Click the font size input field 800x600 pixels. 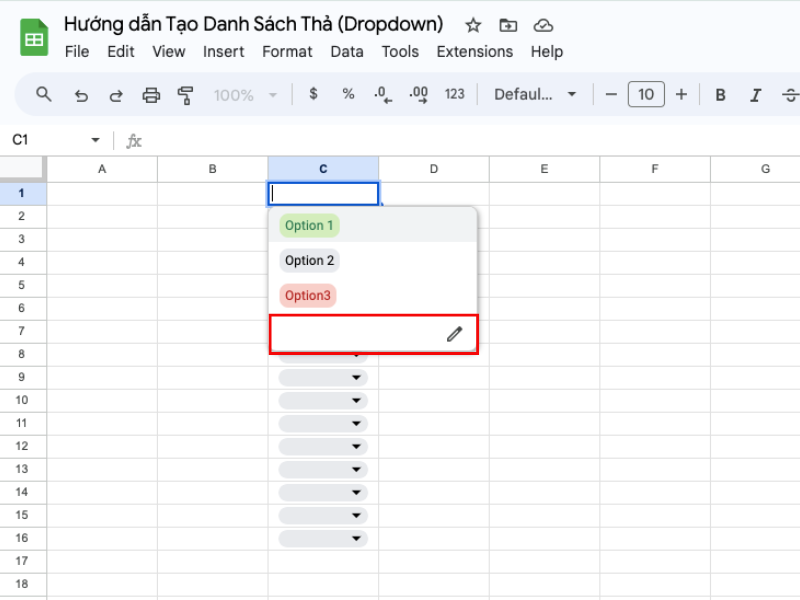tap(646, 95)
